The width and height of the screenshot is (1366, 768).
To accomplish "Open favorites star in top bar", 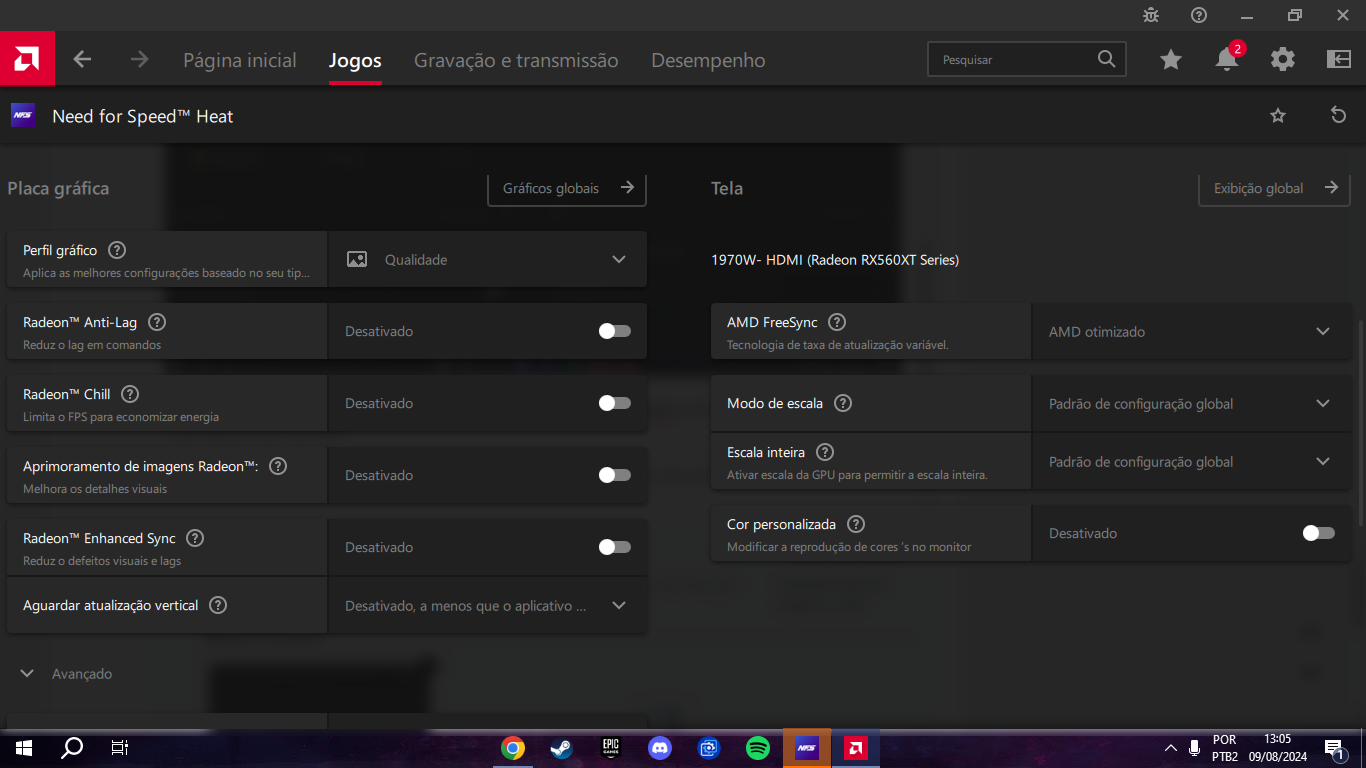I will [1171, 60].
